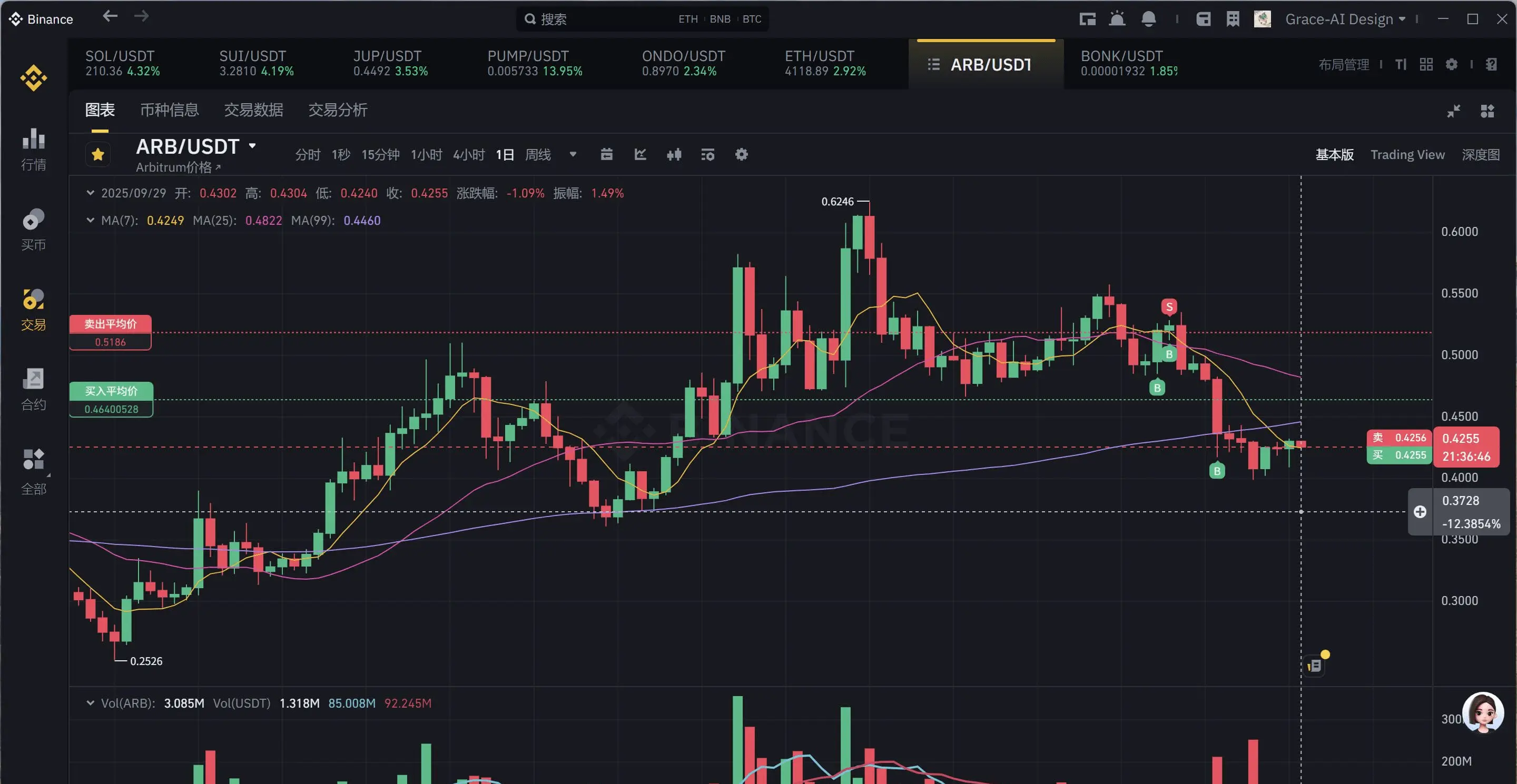This screenshot has width=1517, height=784.
Task: Collapse the chart panel with shrink arrows
Action: [x=1453, y=111]
